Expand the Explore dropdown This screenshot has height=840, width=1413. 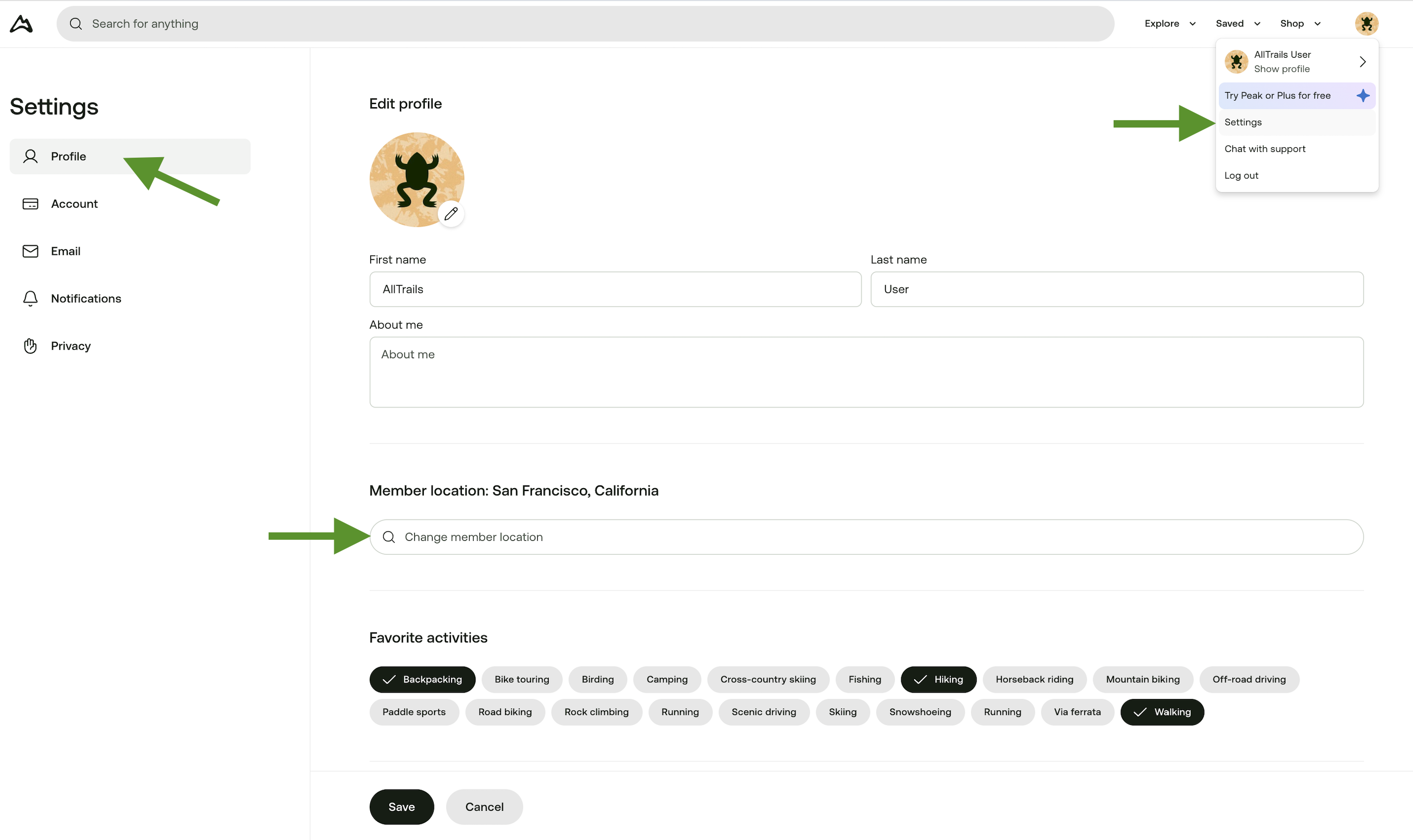[1170, 24]
